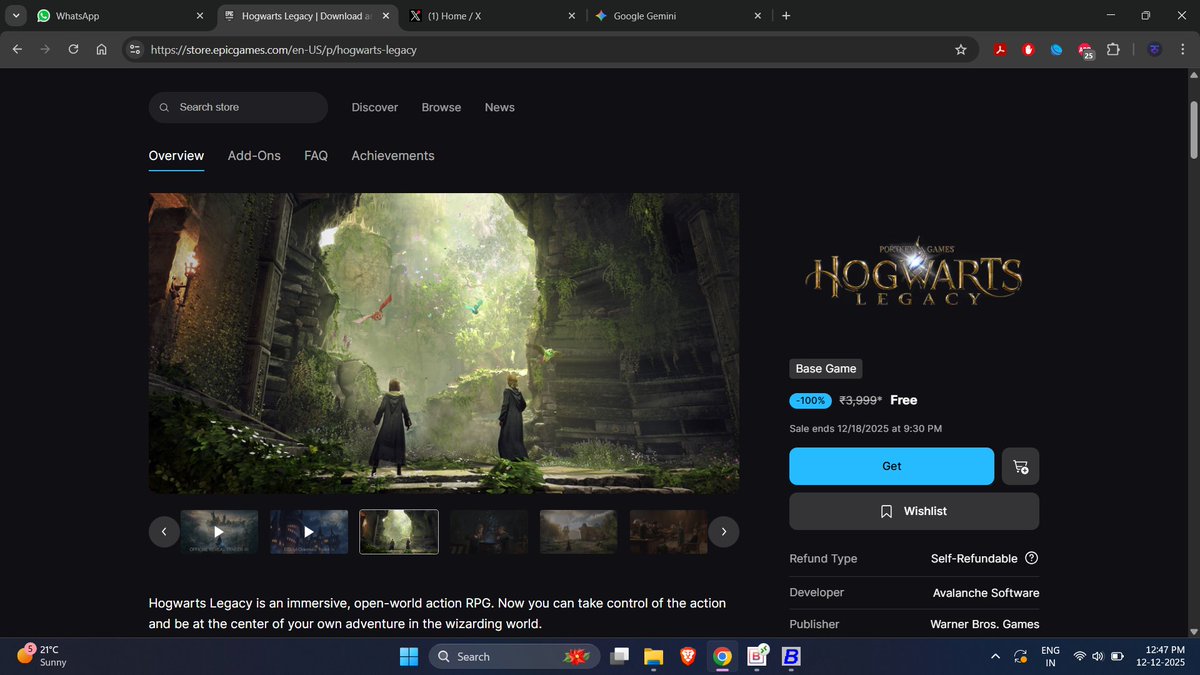Screen dimensions: 1200x675
Task: Open the ABP extension with 25 badge
Action: click(x=1086, y=50)
